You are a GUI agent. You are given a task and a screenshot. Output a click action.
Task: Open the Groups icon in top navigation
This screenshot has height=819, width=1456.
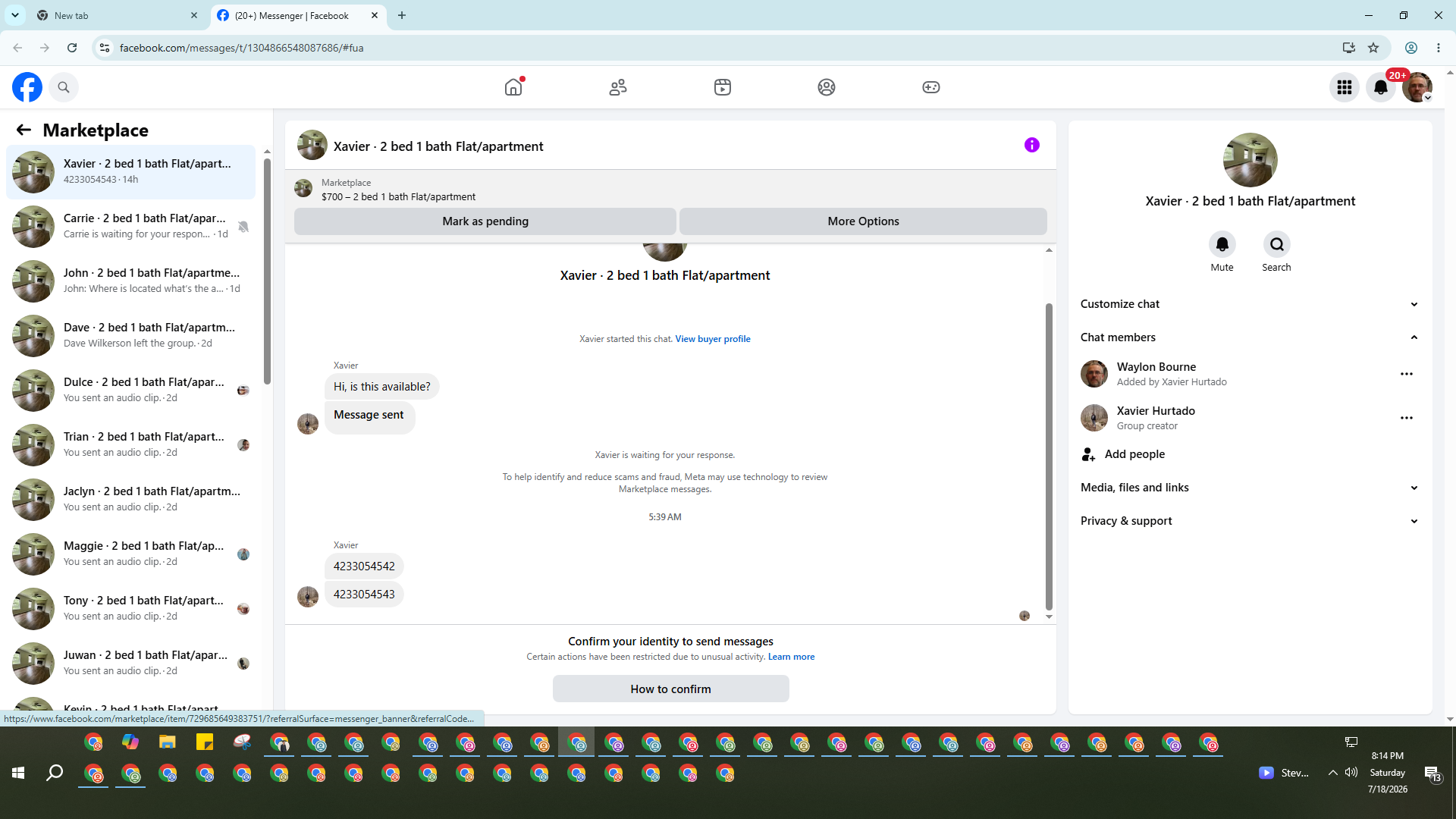(x=827, y=87)
